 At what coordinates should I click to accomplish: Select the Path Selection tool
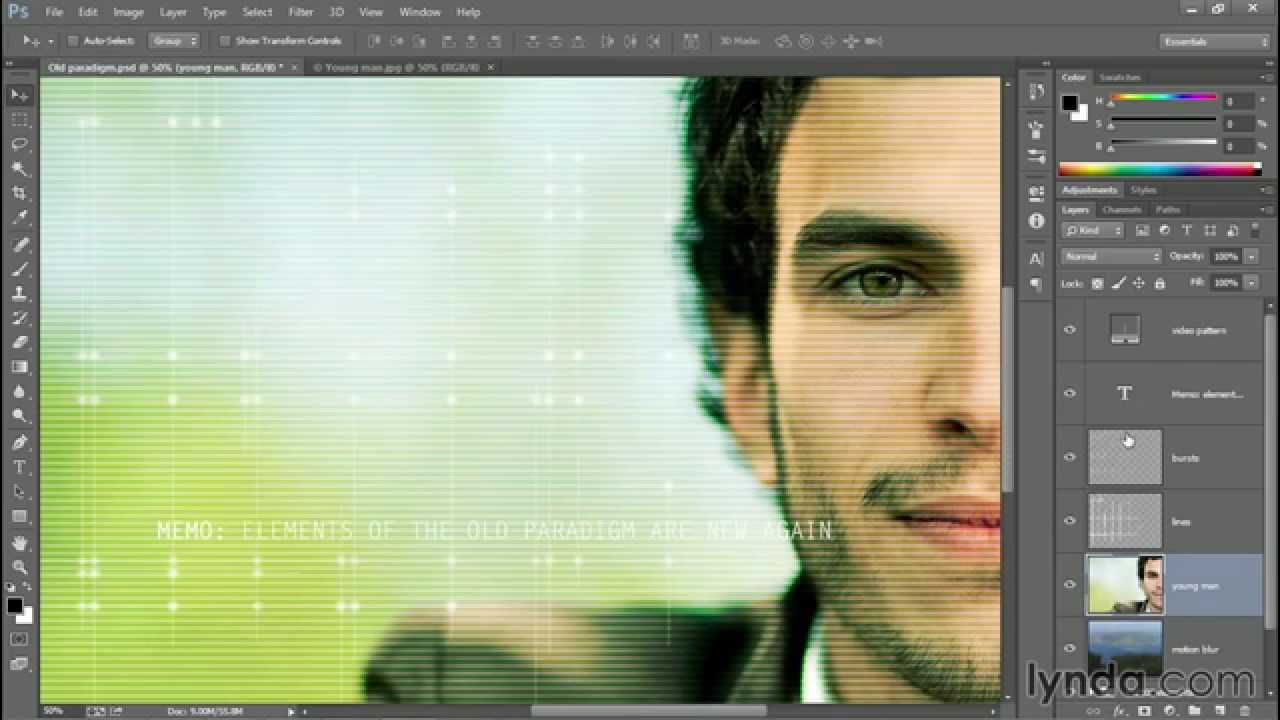19,492
